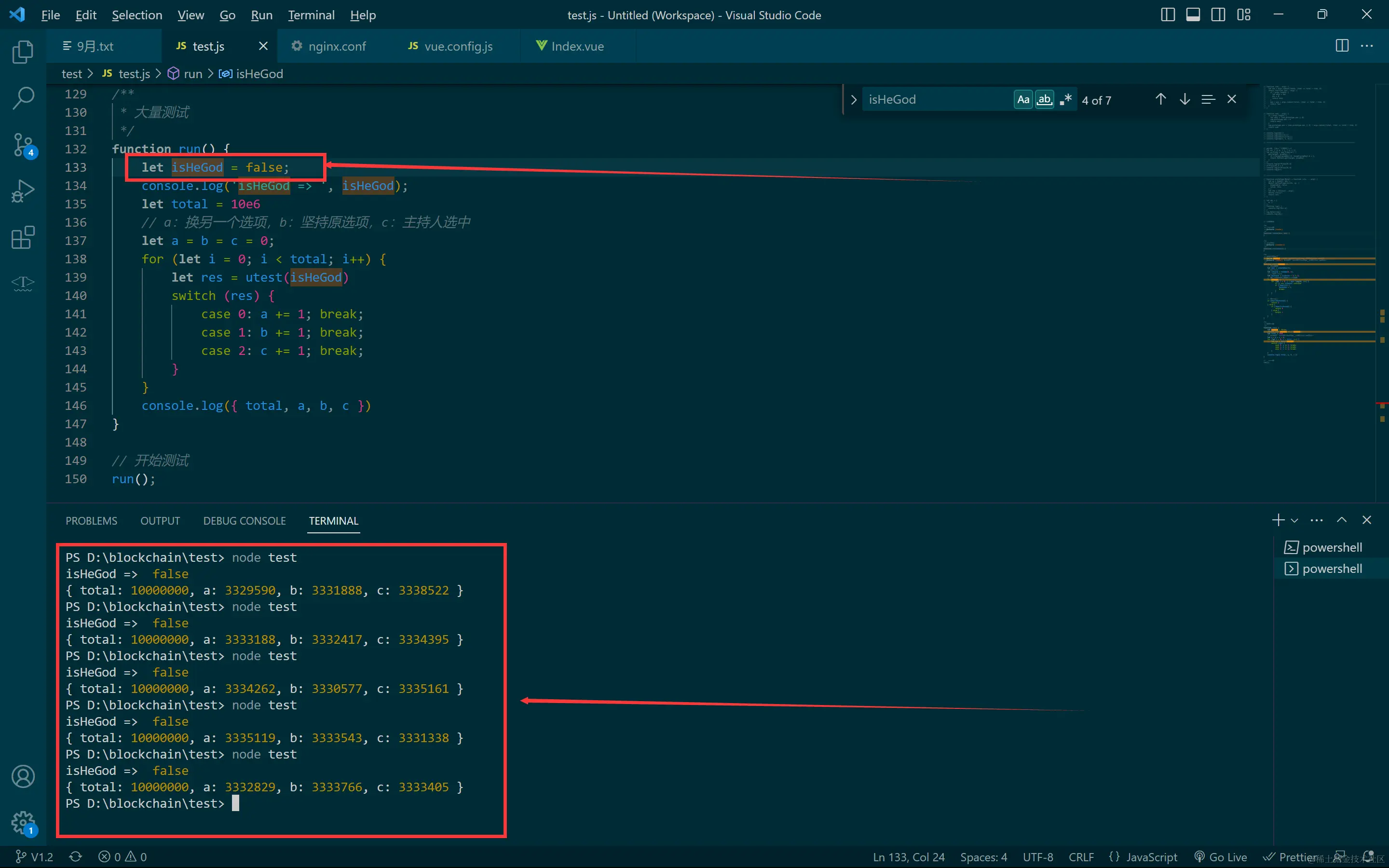The height and width of the screenshot is (868, 1389).
Task: Go to next match in find widget
Action: 1184,99
